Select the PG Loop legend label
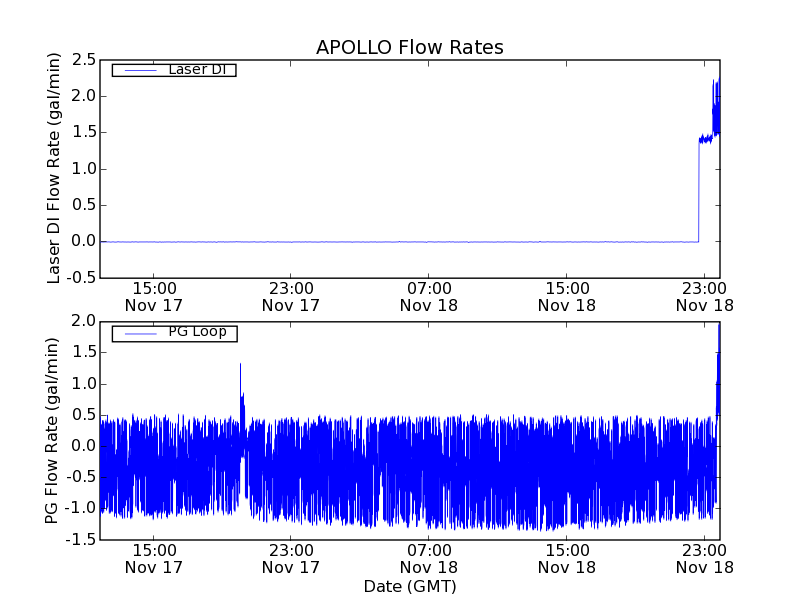The height and width of the screenshot is (600, 800). (197, 332)
